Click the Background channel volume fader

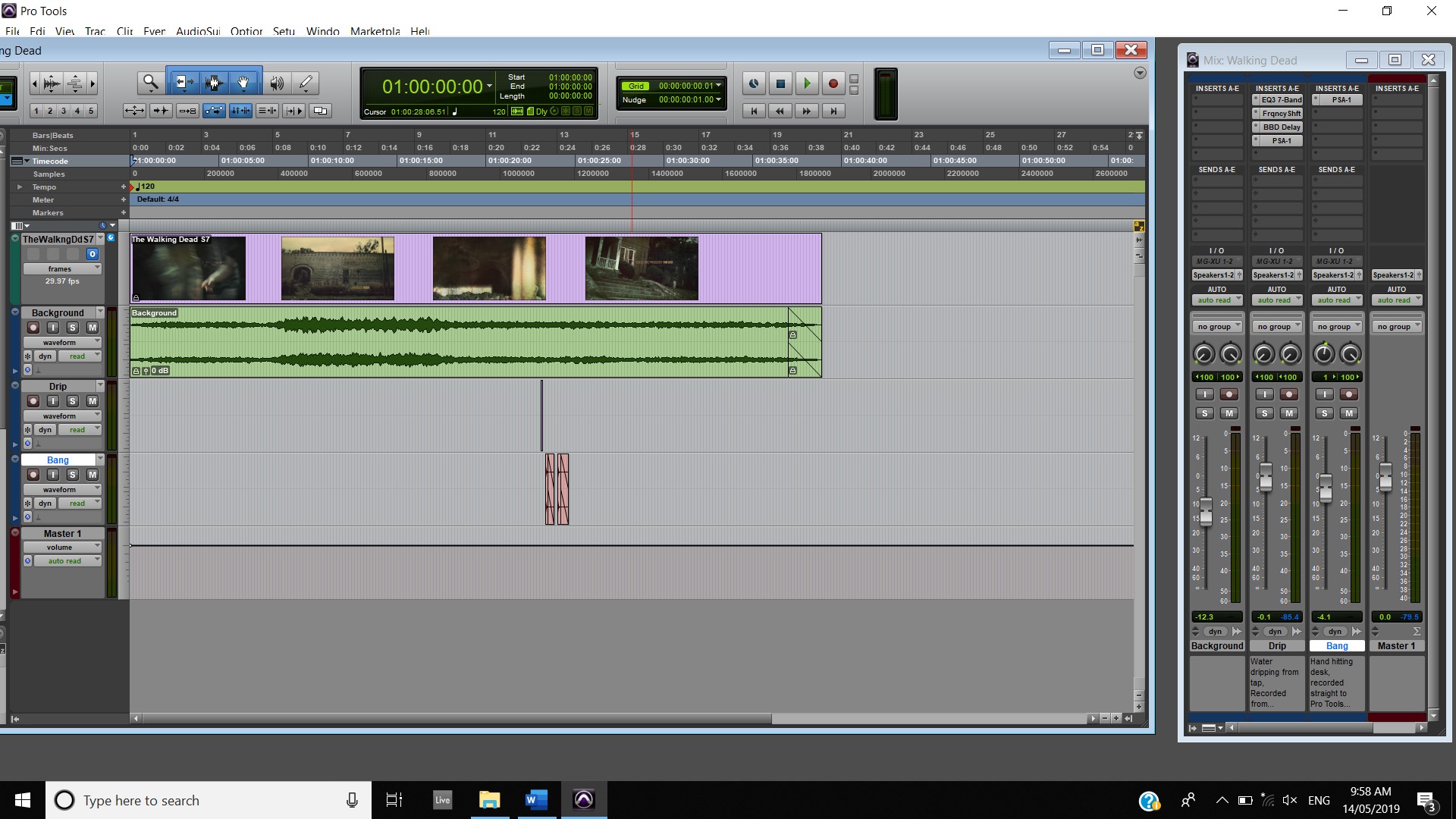pos(1206,510)
